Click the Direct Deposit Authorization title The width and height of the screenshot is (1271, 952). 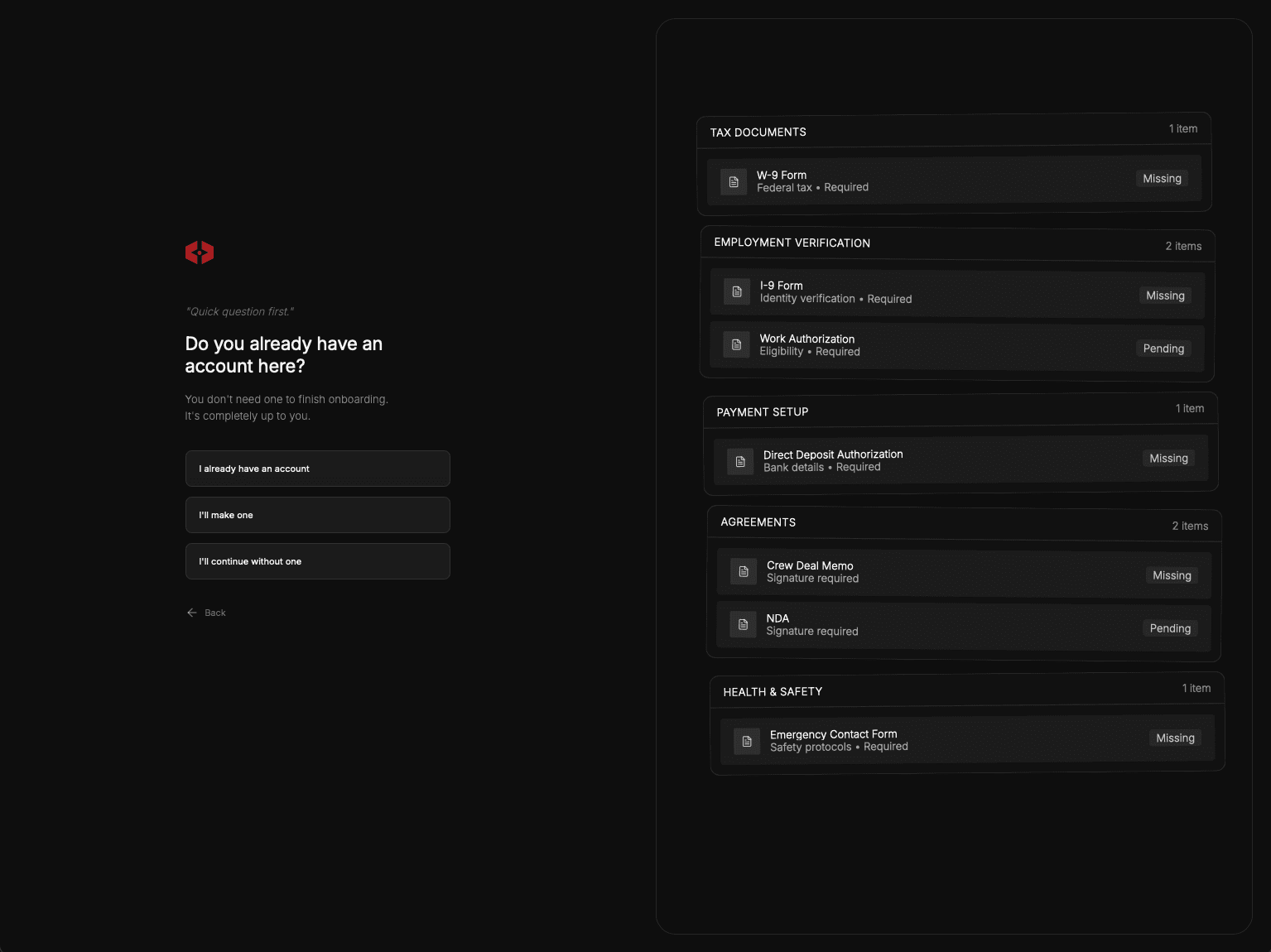pos(833,454)
